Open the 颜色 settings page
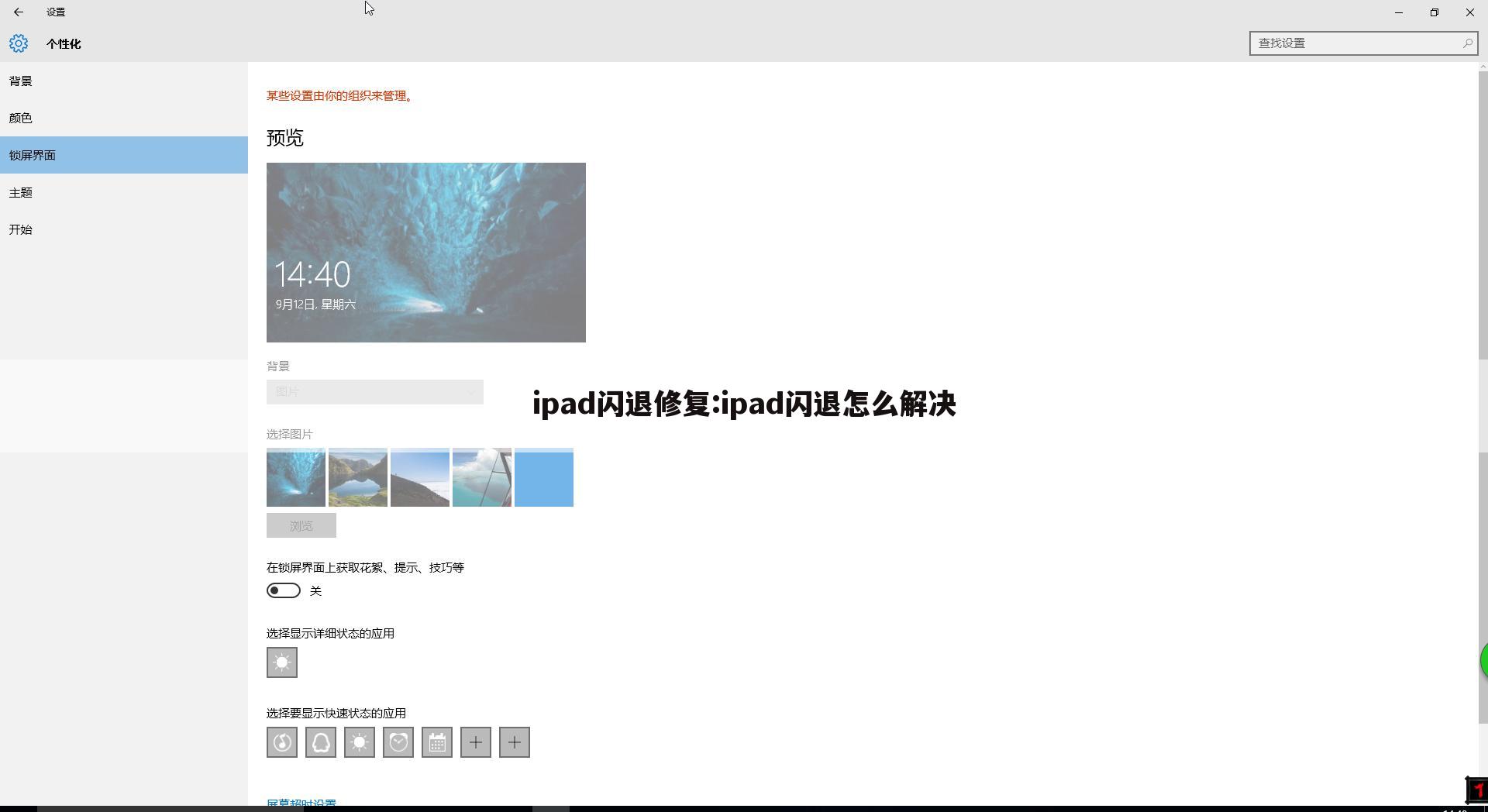Image resolution: width=1488 pixels, height=812 pixels. tap(124, 118)
